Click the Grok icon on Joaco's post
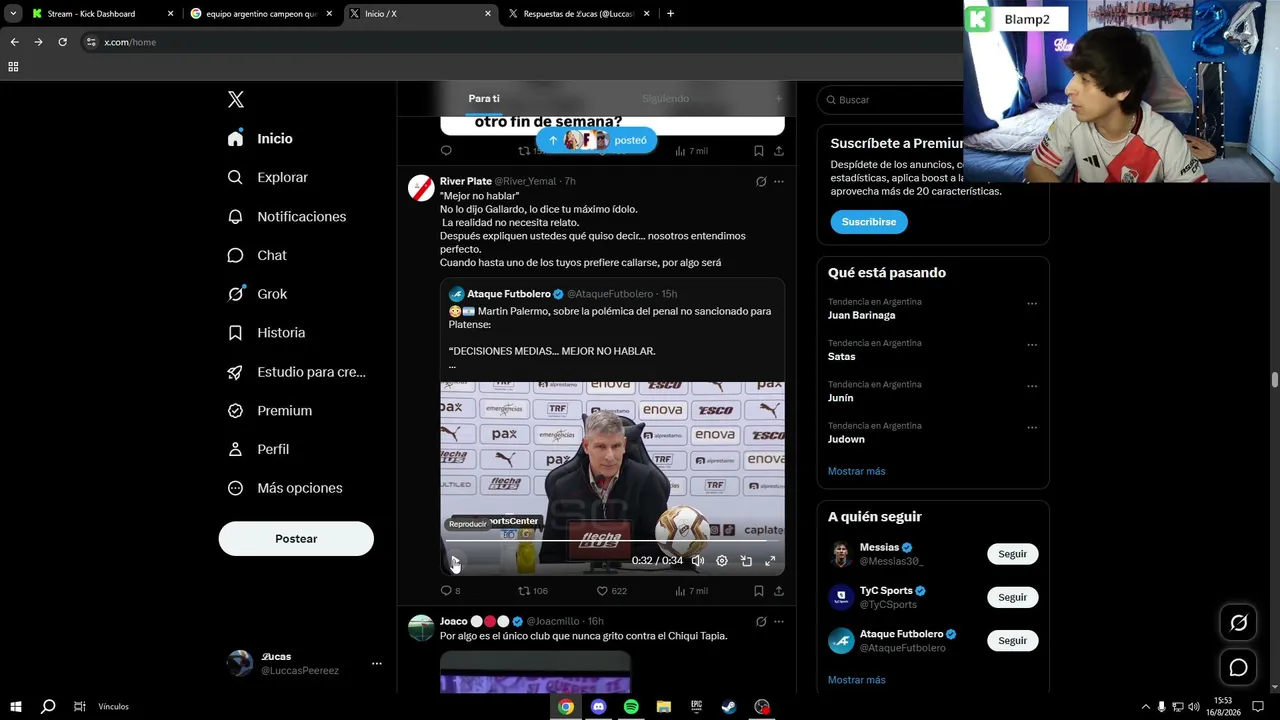1280x720 pixels. point(761,621)
